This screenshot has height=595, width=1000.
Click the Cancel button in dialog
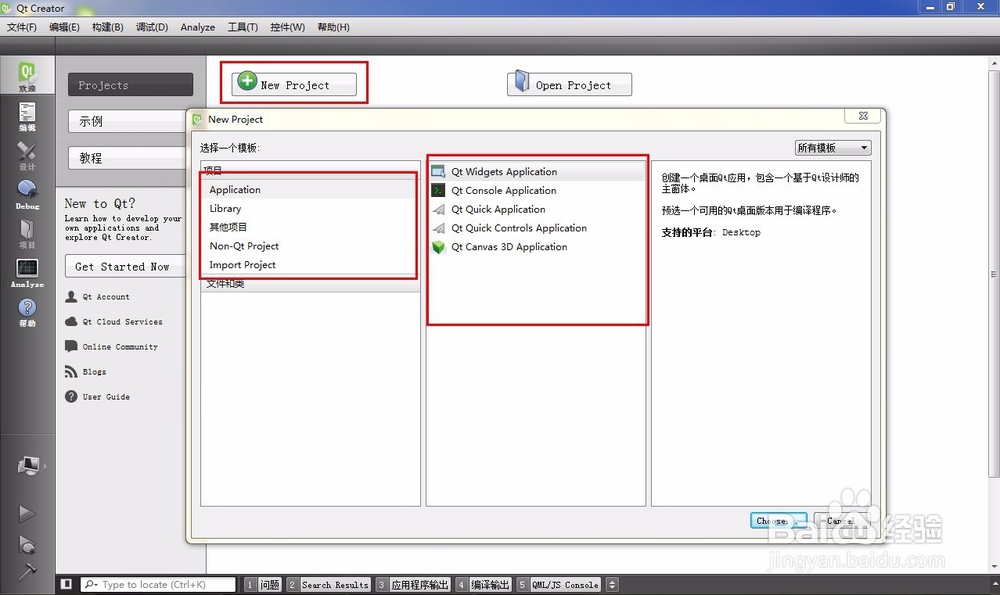tap(841, 520)
